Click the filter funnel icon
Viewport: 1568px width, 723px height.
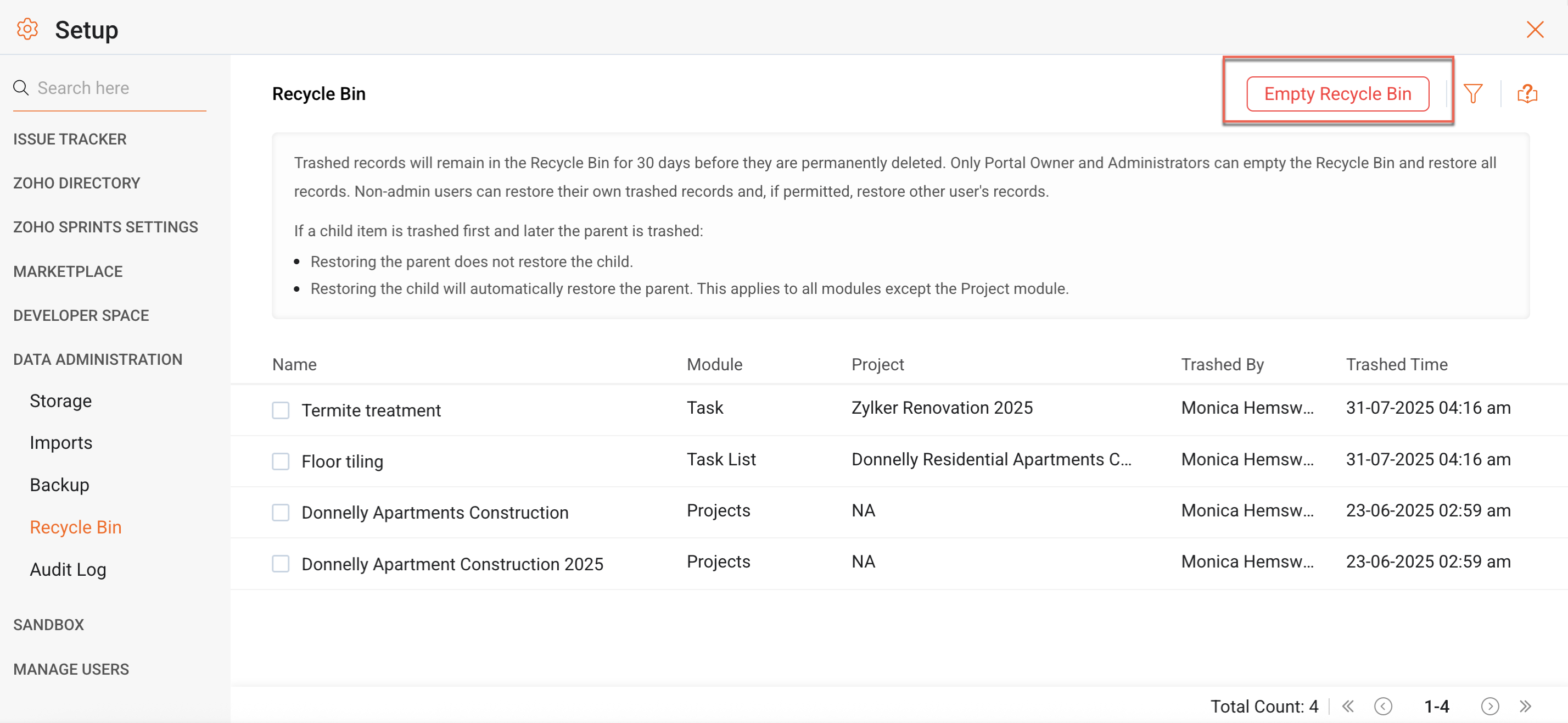point(1472,93)
